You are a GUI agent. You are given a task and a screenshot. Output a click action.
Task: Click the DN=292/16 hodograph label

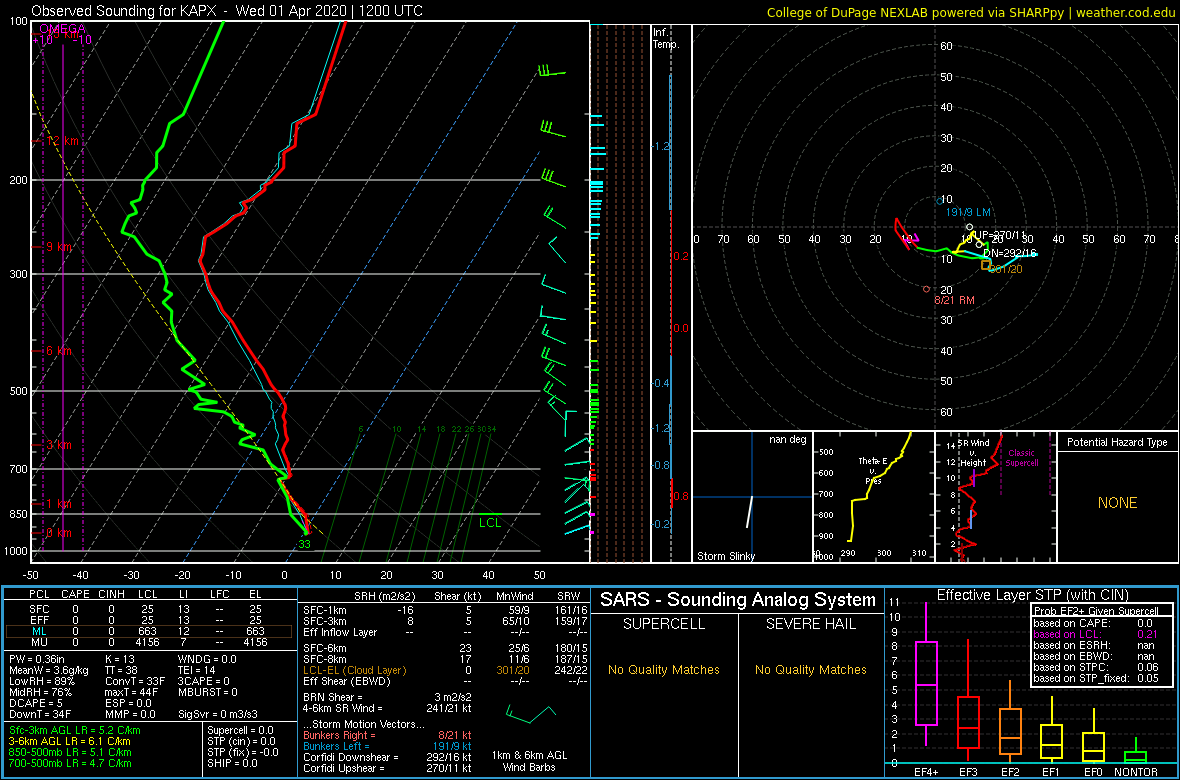(x=1010, y=252)
